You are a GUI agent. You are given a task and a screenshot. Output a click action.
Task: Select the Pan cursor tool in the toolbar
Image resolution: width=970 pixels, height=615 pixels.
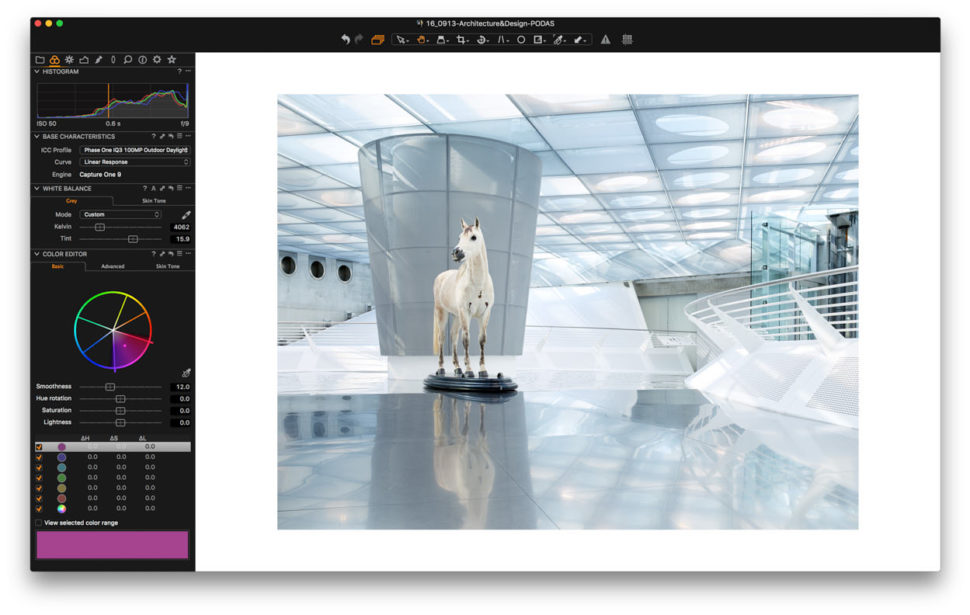coord(421,40)
